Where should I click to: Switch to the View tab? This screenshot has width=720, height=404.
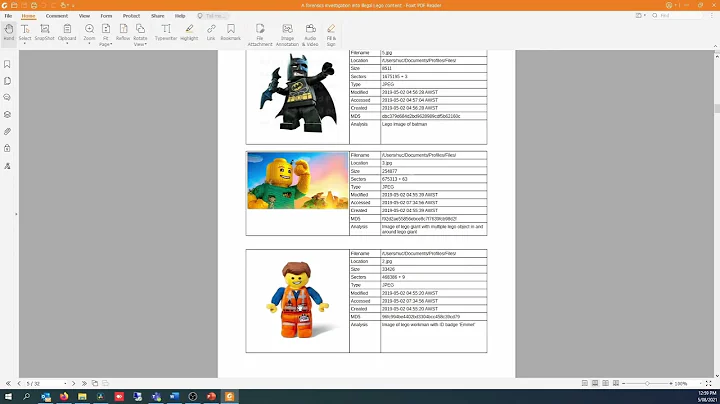point(84,16)
